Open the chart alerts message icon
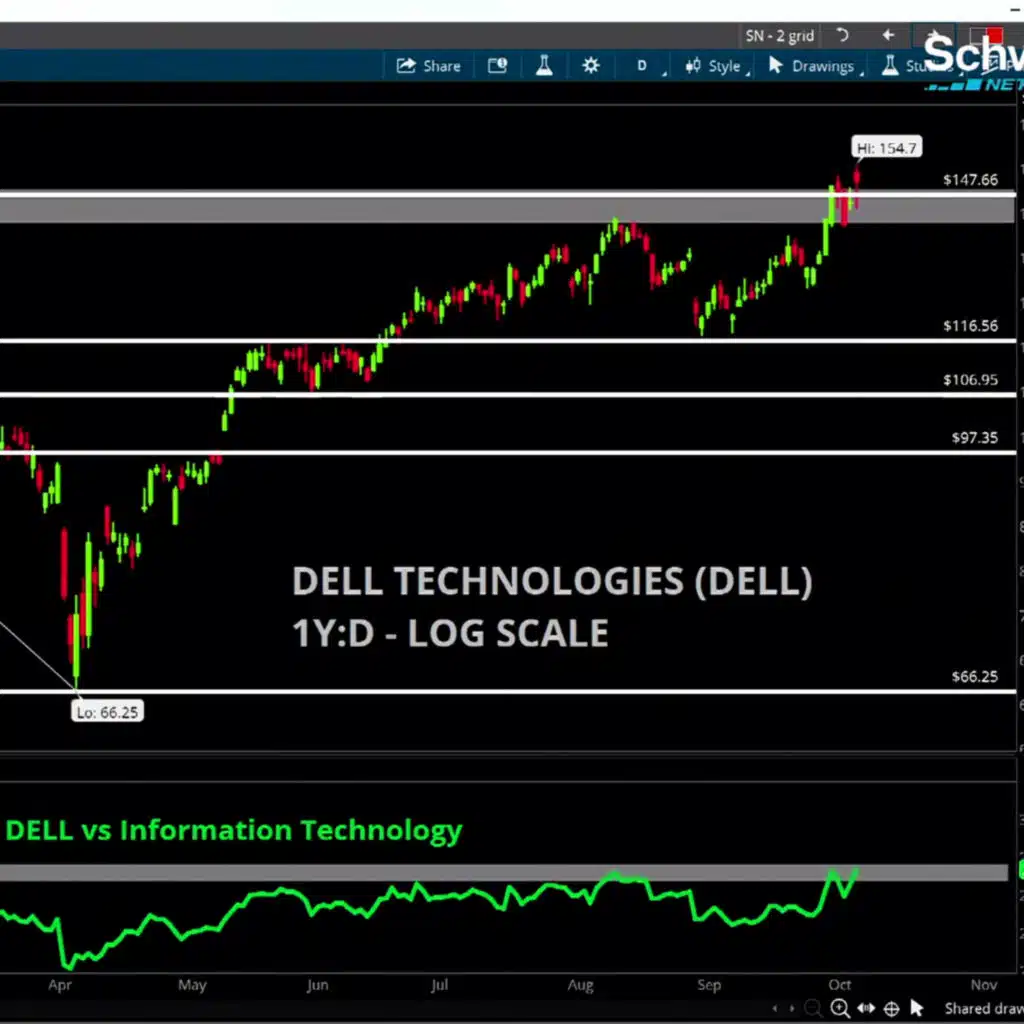This screenshot has height=1024, width=1024. point(497,66)
